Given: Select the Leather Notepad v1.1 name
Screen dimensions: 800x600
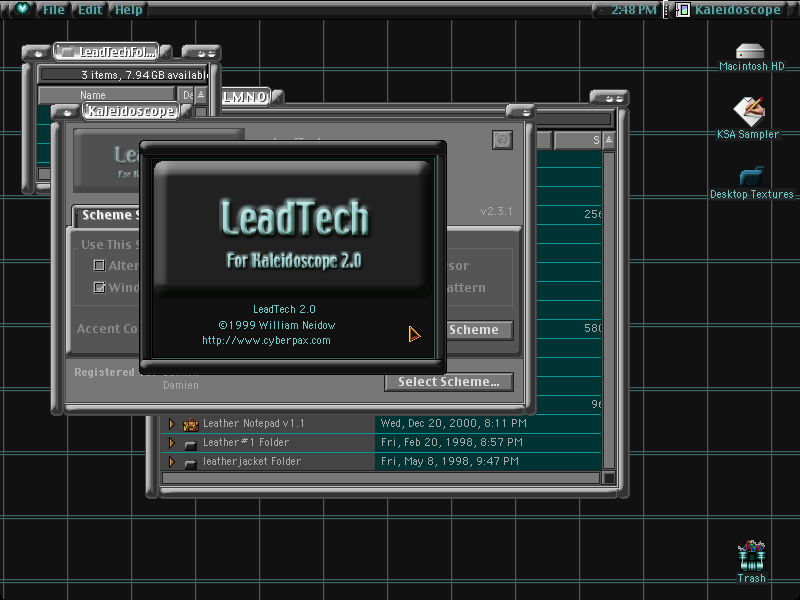Looking at the screenshot, I should coord(254,423).
